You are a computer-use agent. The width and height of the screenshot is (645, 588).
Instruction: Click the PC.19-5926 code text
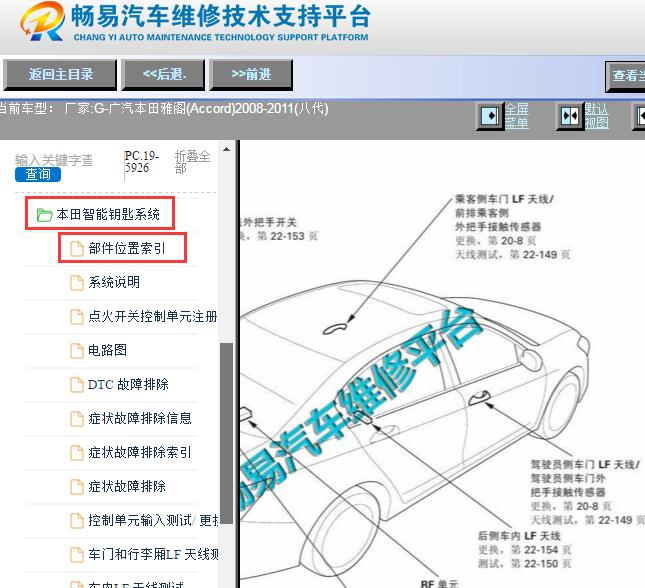(x=142, y=162)
